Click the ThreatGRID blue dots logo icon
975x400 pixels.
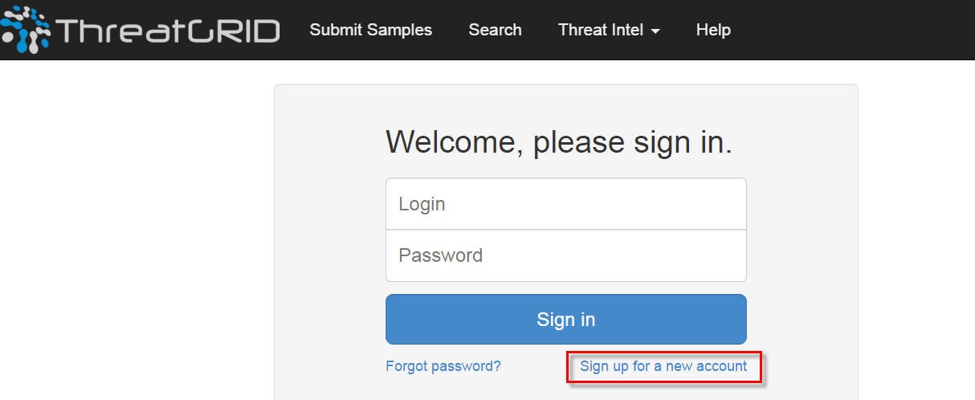tap(24, 29)
